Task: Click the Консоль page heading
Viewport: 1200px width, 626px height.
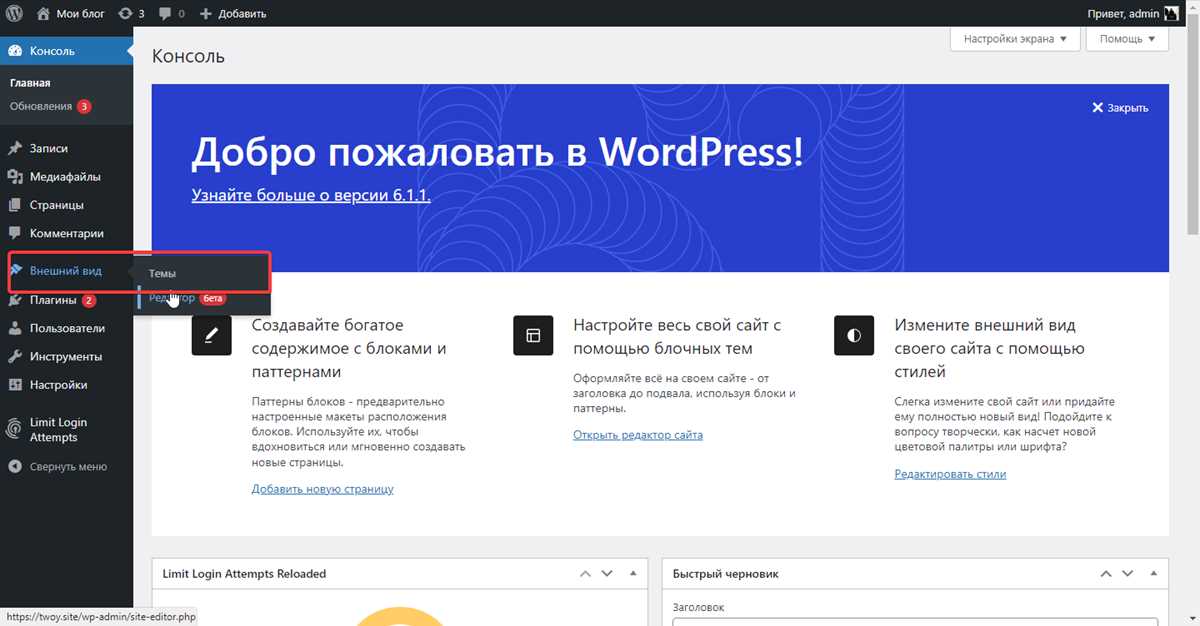Action: tap(188, 56)
